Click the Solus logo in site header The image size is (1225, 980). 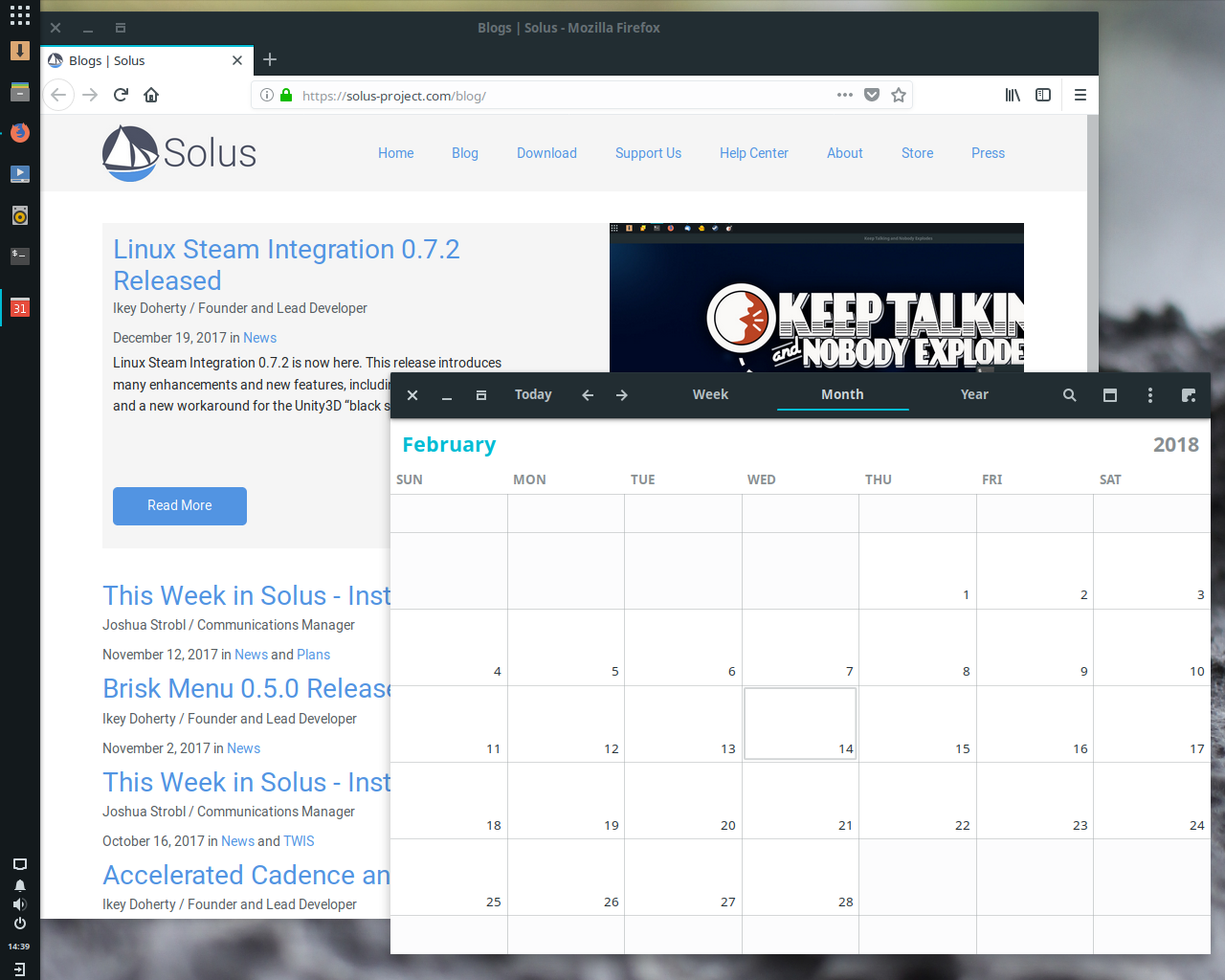(179, 153)
